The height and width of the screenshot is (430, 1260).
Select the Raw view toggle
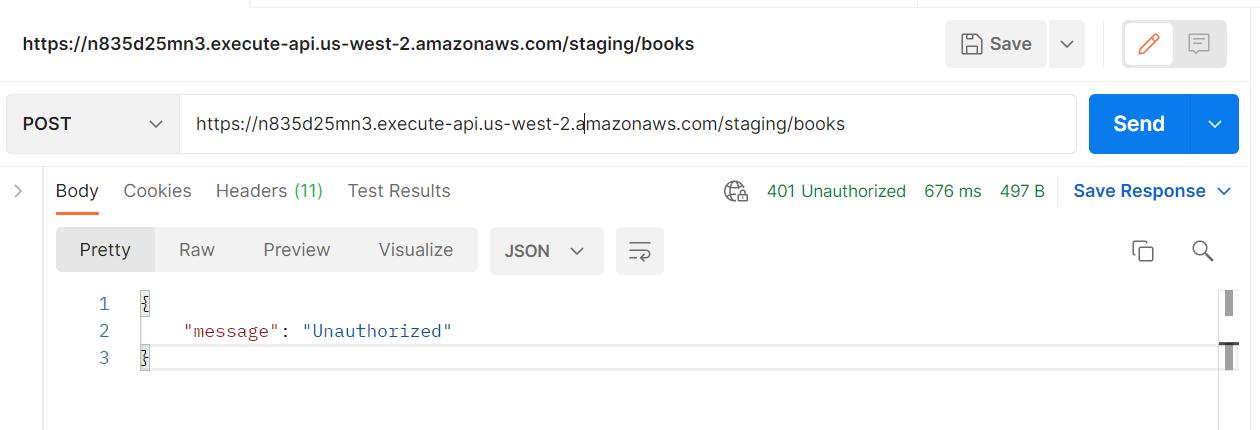(x=197, y=250)
